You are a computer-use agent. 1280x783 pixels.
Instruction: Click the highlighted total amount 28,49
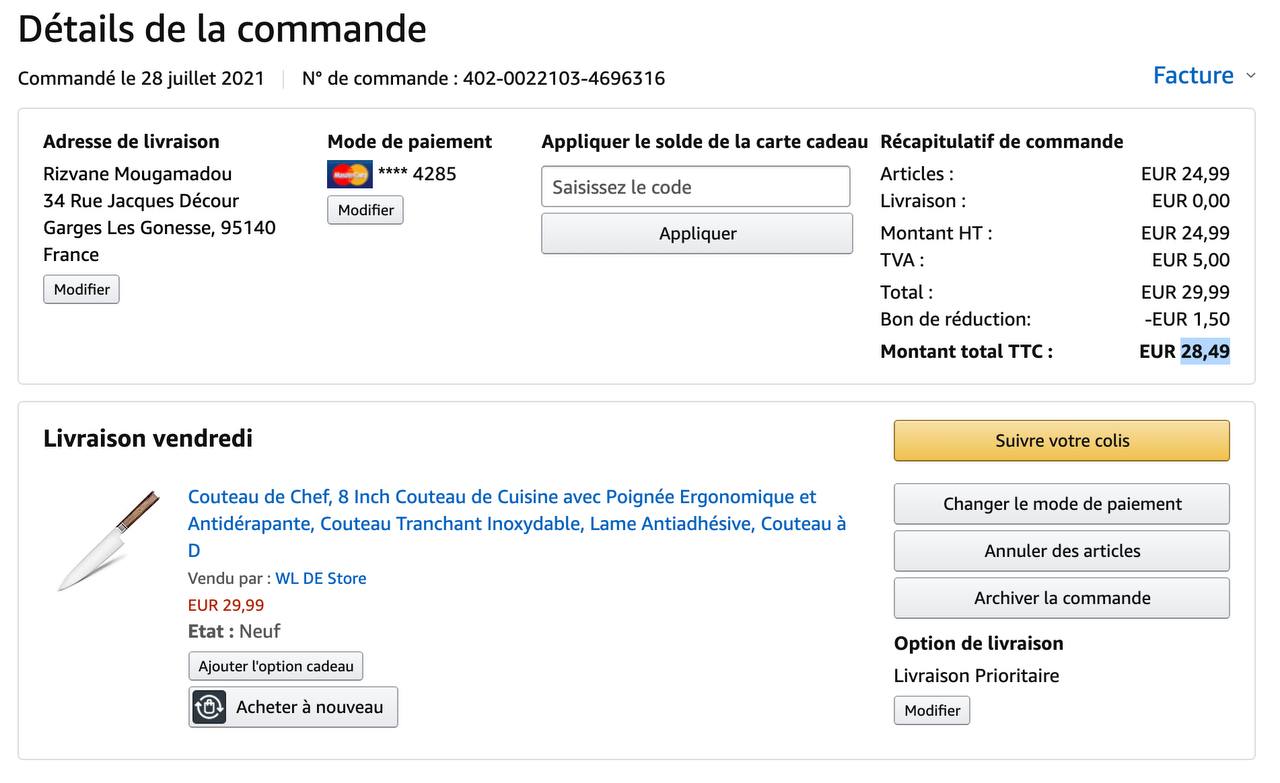pos(1205,351)
